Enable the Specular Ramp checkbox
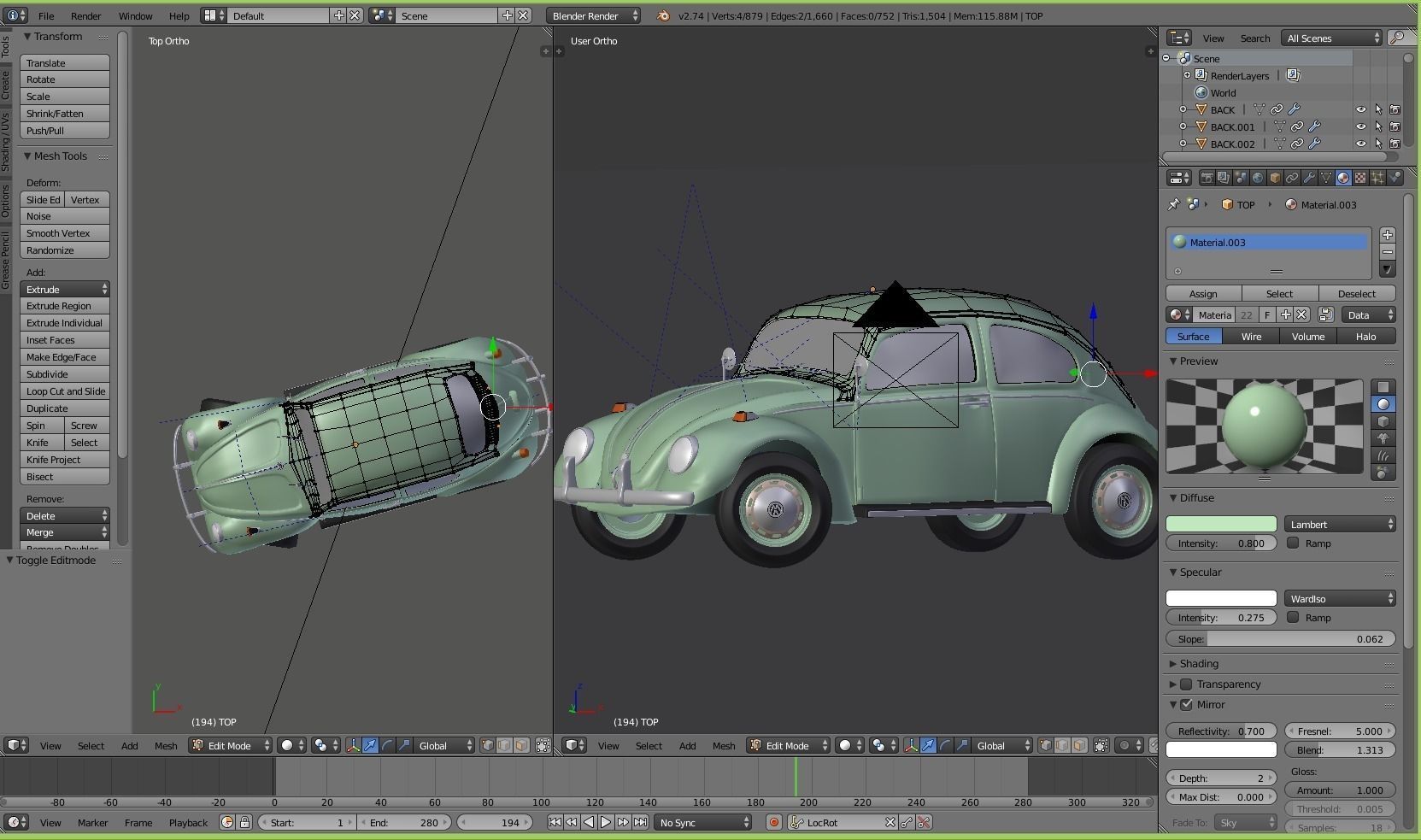The height and width of the screenshot is (840, 1421). pos(1293,617)
